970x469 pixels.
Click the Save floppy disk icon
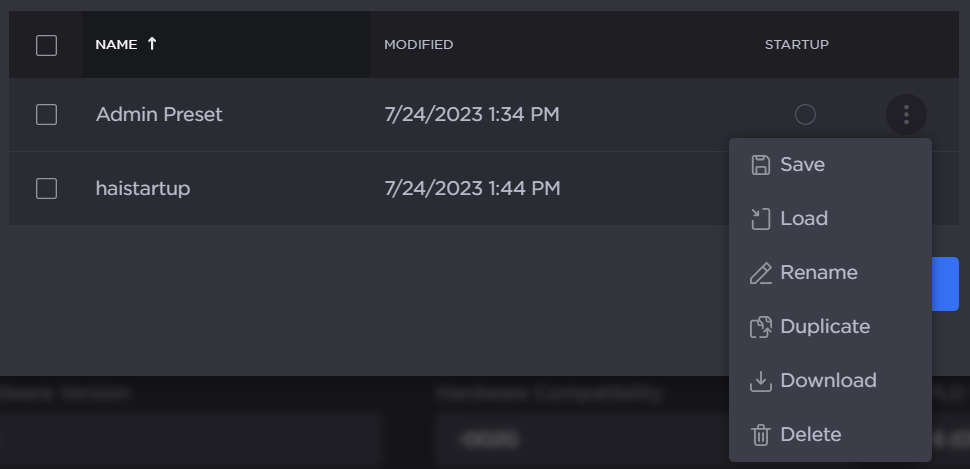[761, 165]
